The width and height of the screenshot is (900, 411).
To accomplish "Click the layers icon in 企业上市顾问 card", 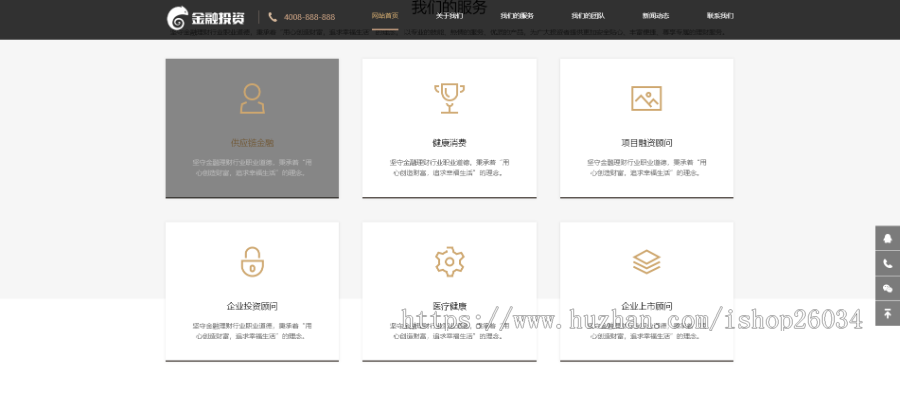I will 647,262.
